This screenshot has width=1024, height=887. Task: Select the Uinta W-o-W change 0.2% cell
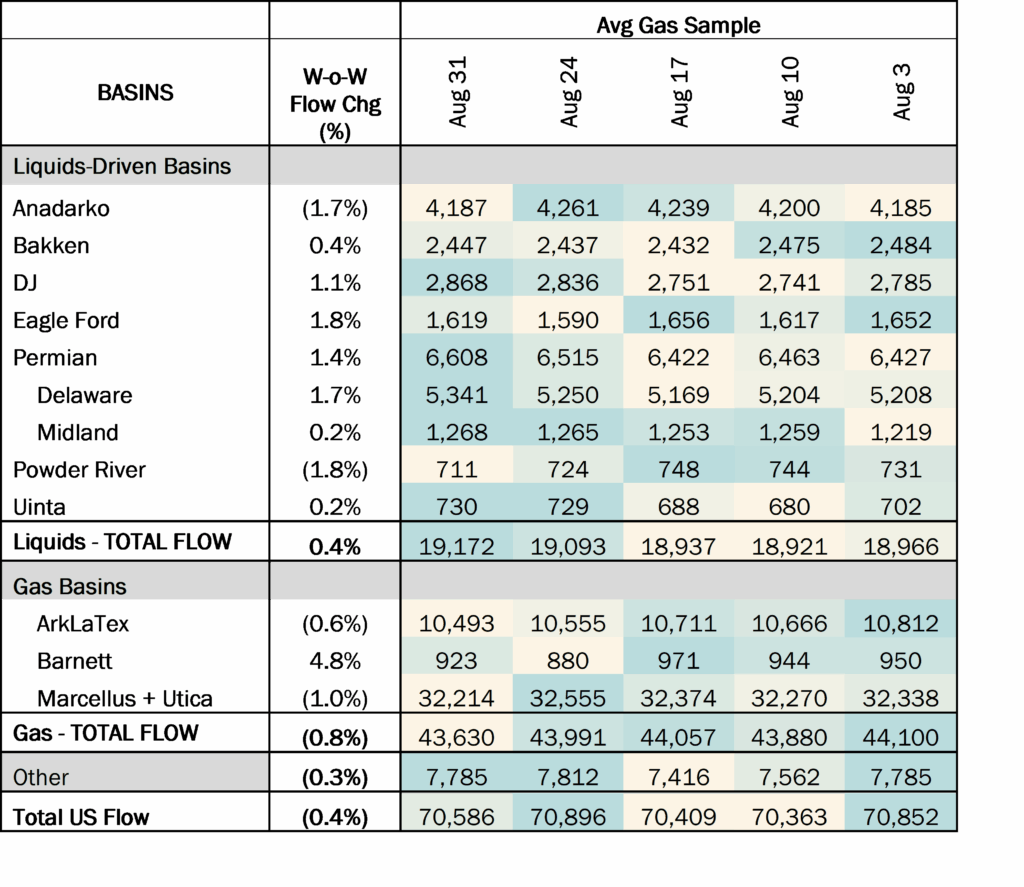(x=334, y=506)
